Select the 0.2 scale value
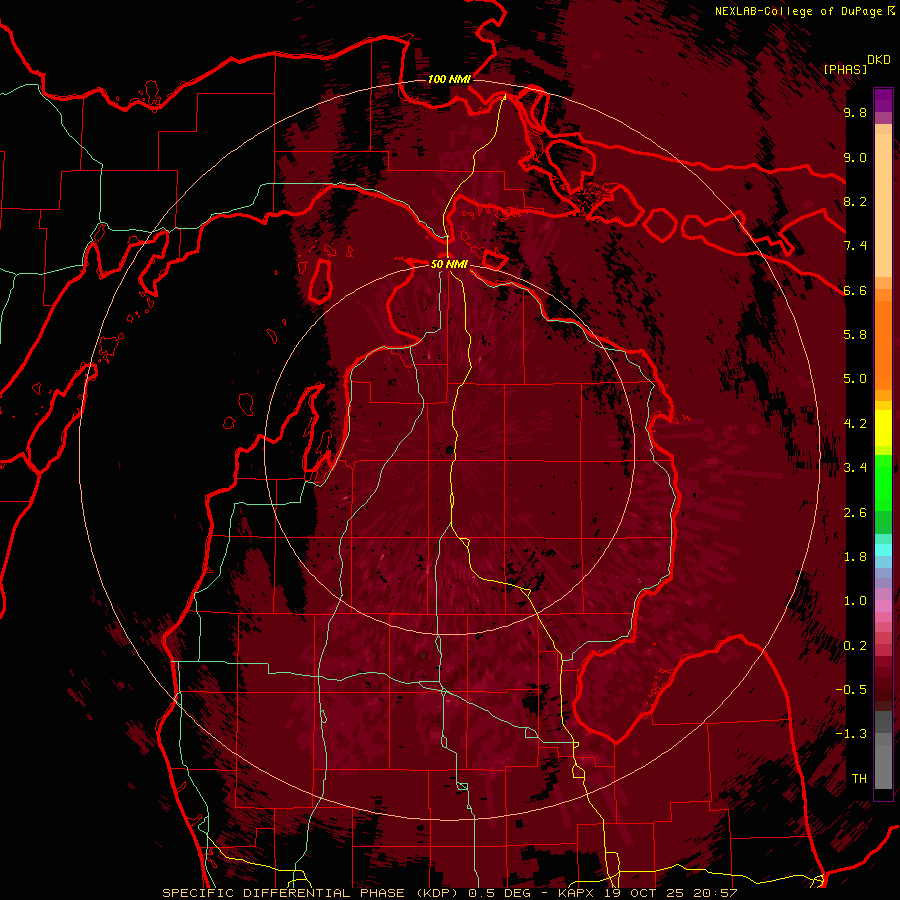The image size is (900, 900). 855,646
